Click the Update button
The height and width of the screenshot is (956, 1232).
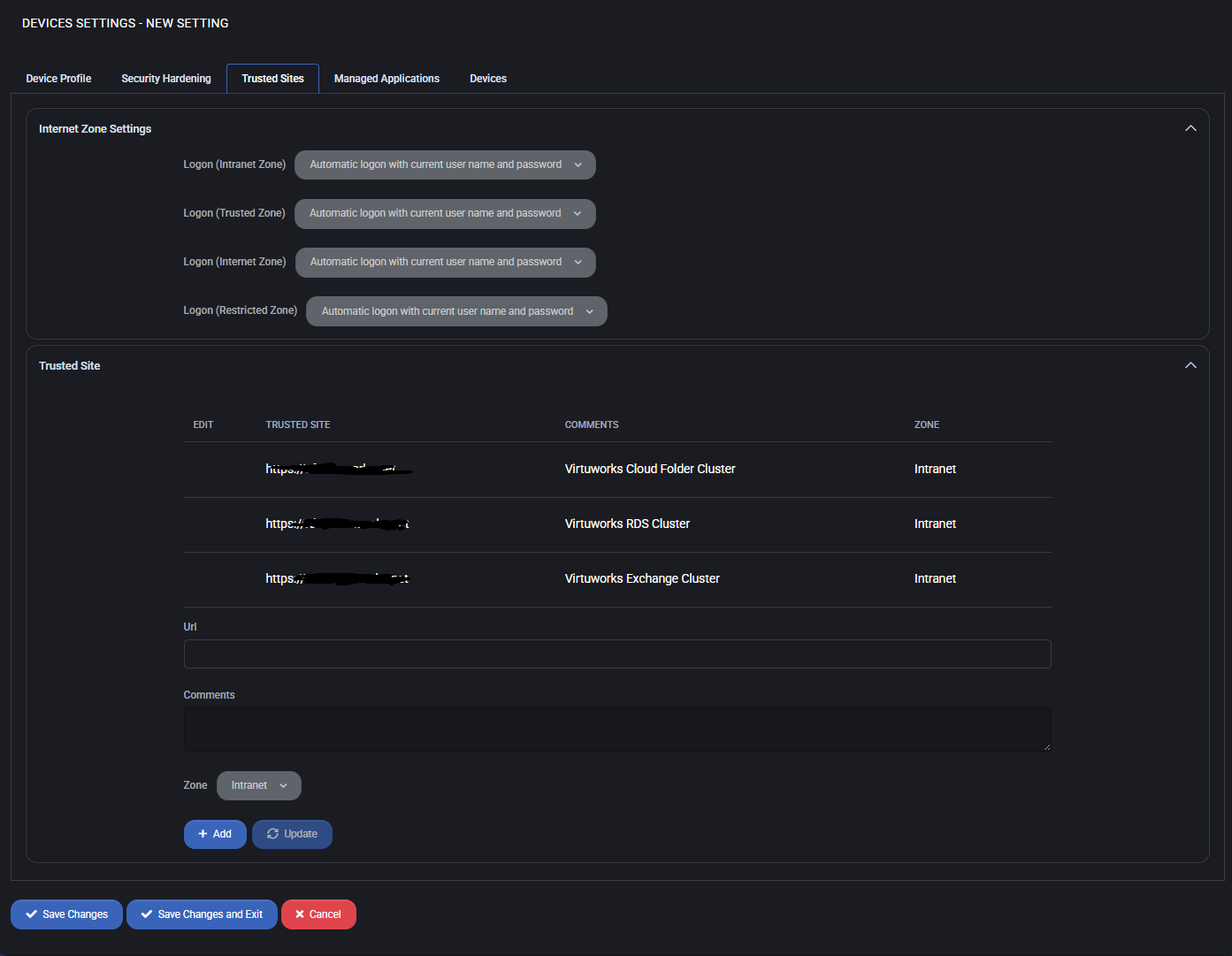[x=292, y=834]
